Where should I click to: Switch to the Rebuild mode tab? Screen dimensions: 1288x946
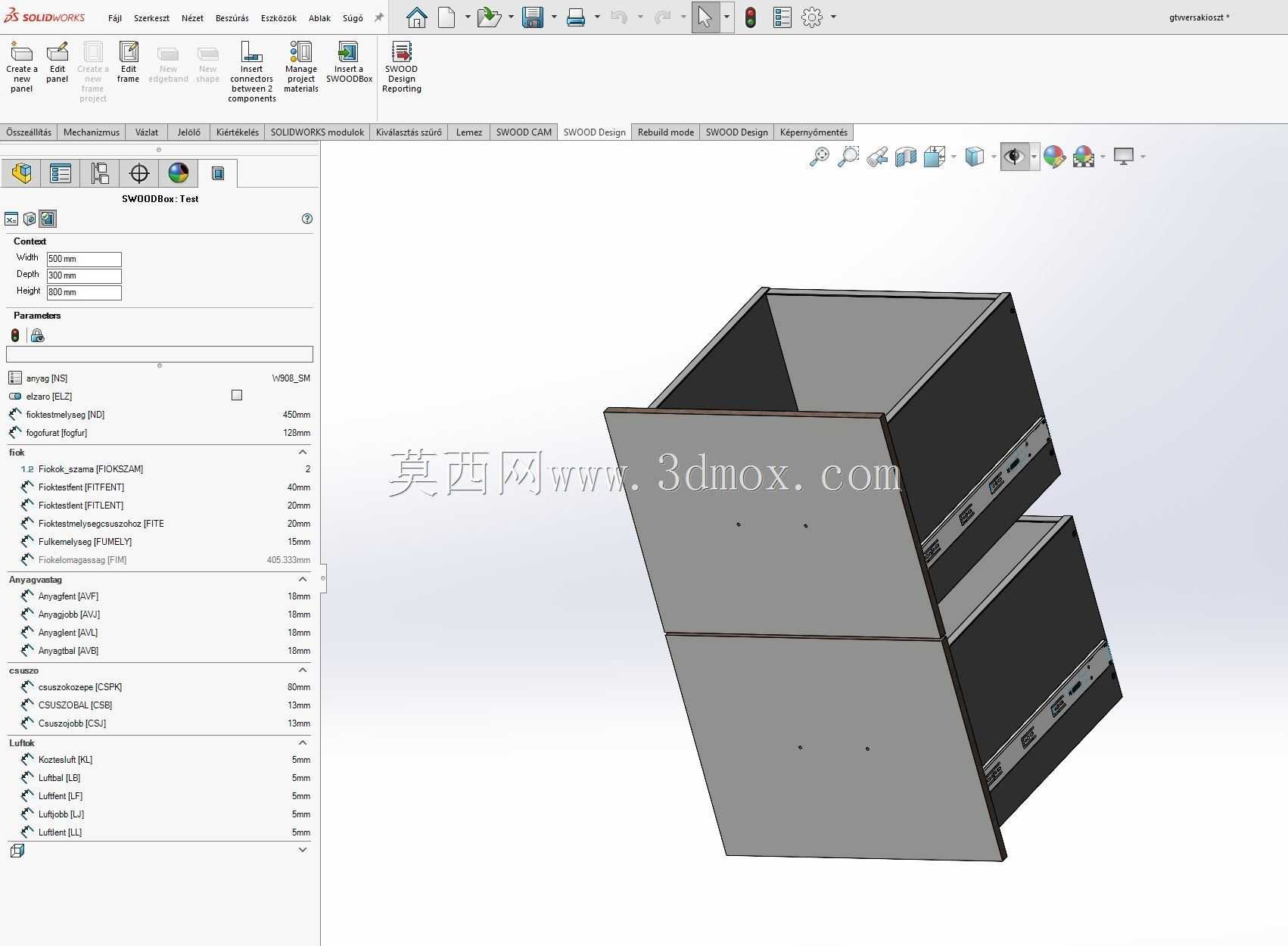click(x=666, y=132)
